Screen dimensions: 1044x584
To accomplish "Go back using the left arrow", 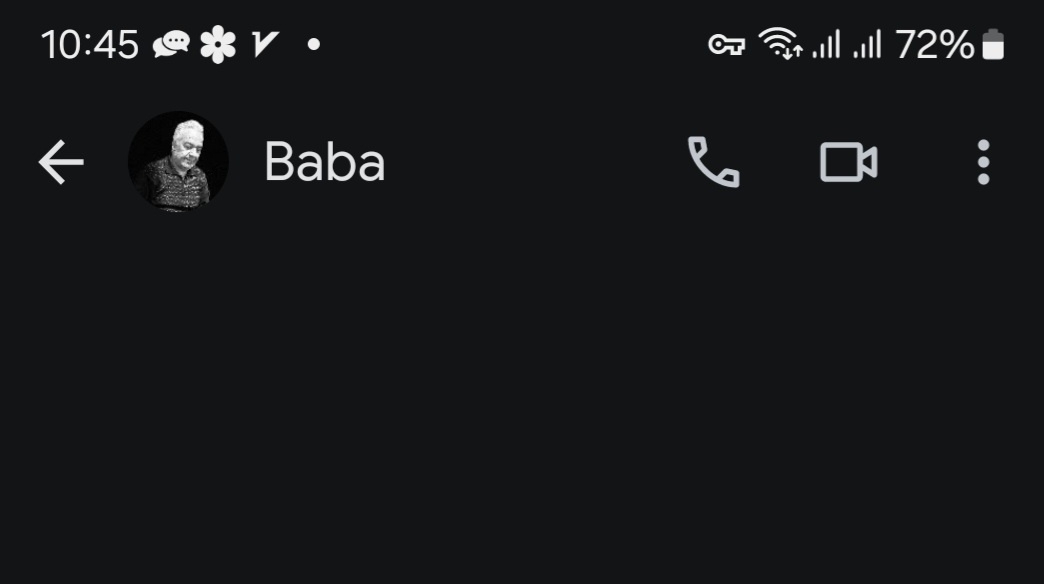I will click(x=61, y=162).
